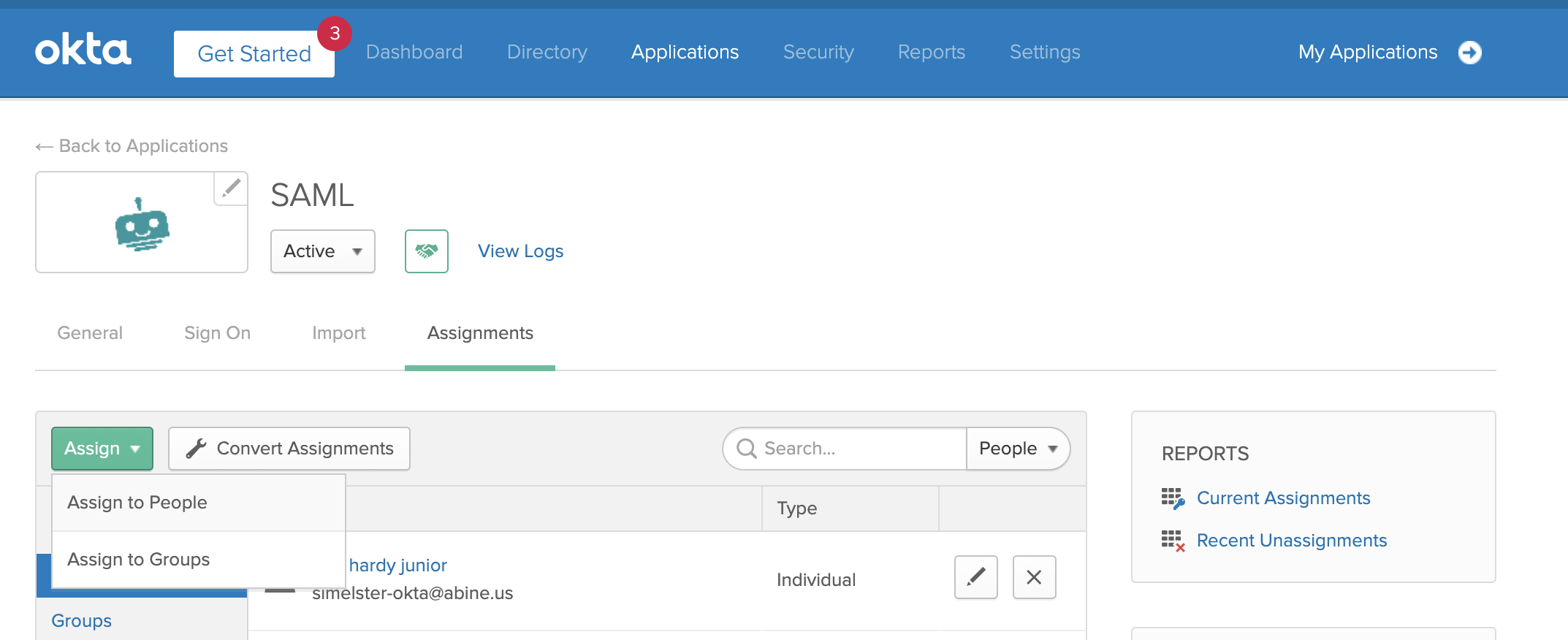Open View Logs

pos(521,251)
